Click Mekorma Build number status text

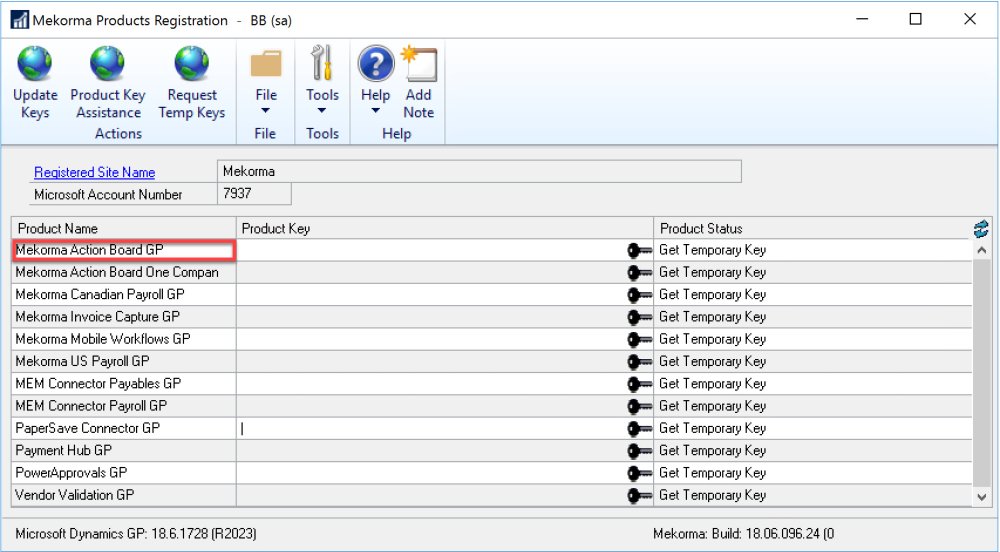744,534
